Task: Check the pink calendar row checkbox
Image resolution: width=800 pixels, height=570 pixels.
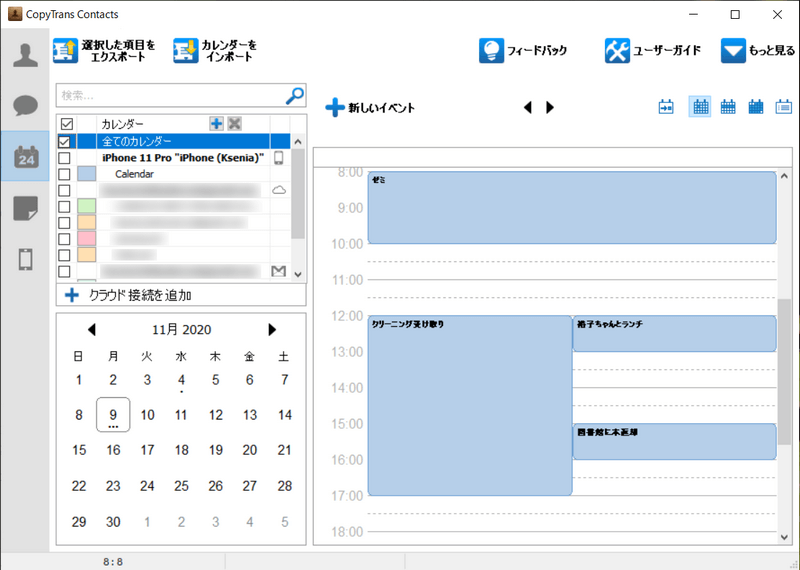Action: (x=64, y=239)
